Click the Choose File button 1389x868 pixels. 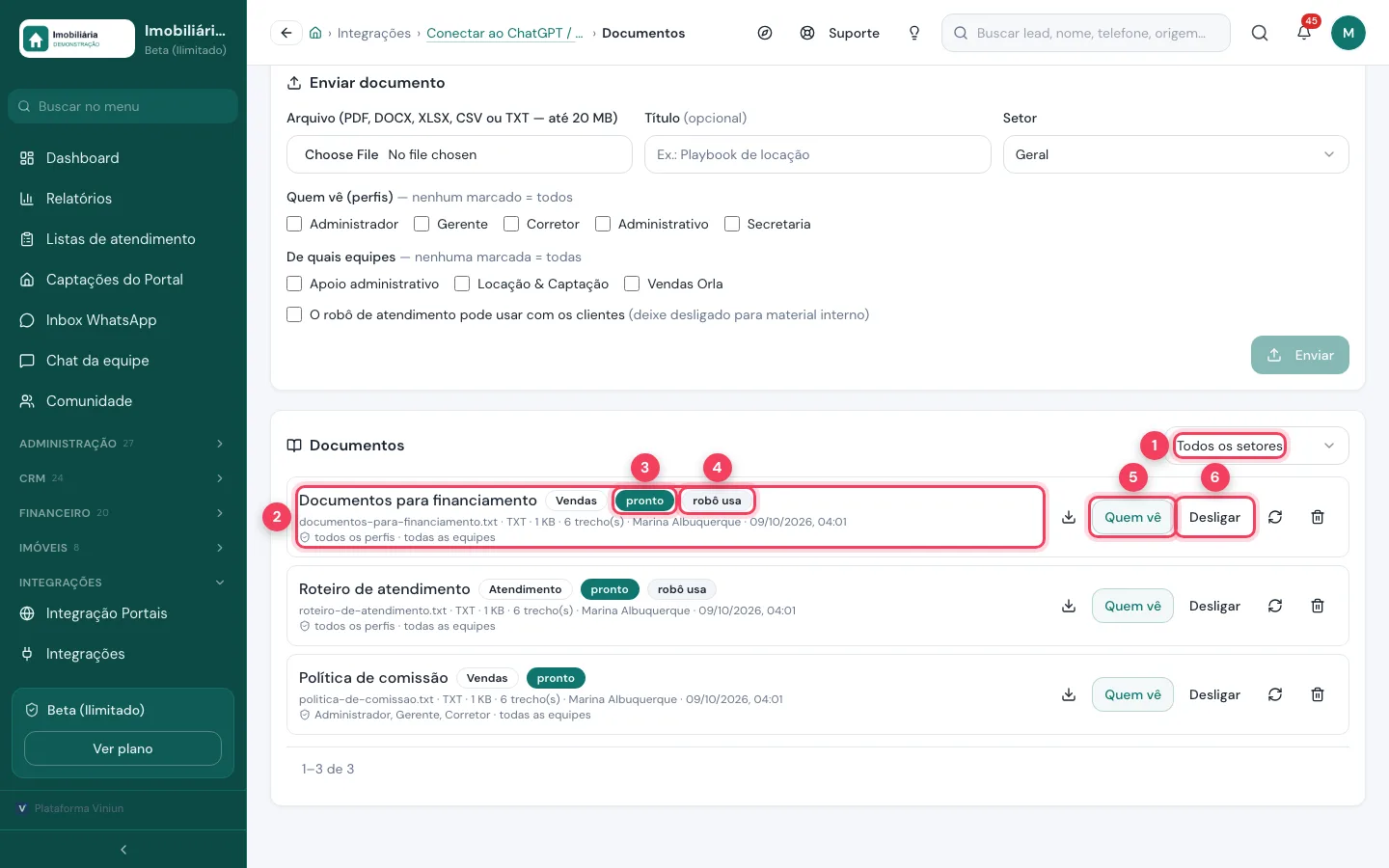coord(341,154)
